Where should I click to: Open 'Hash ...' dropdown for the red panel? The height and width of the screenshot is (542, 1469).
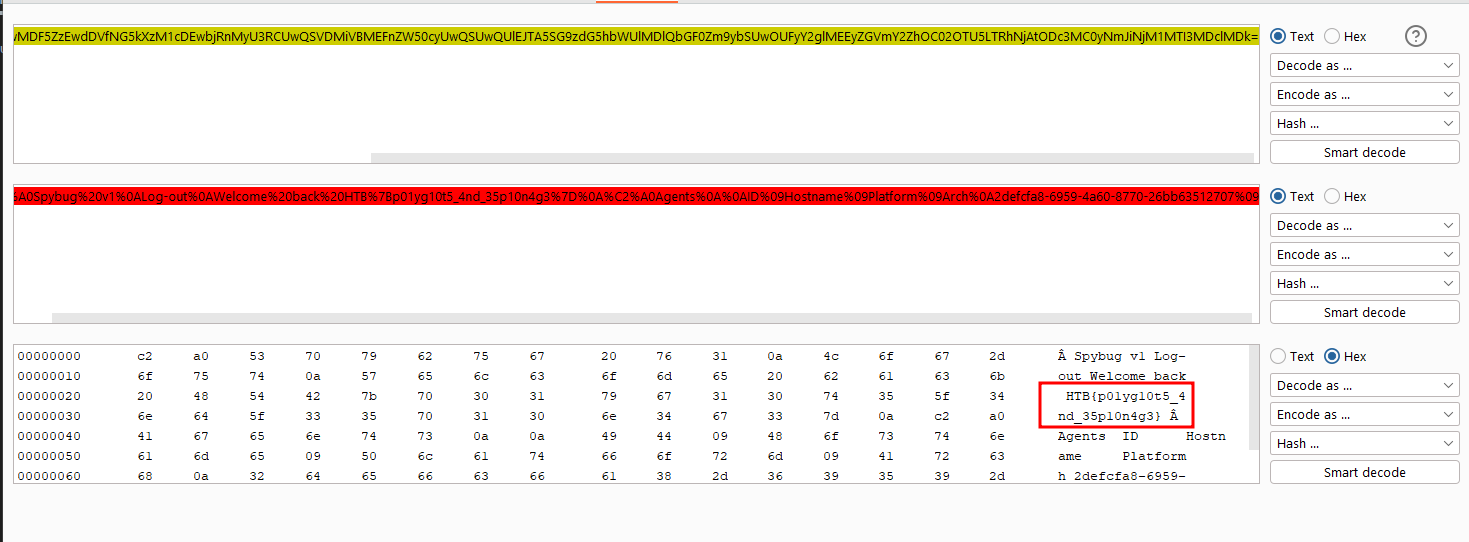[x=1364, y=283]
